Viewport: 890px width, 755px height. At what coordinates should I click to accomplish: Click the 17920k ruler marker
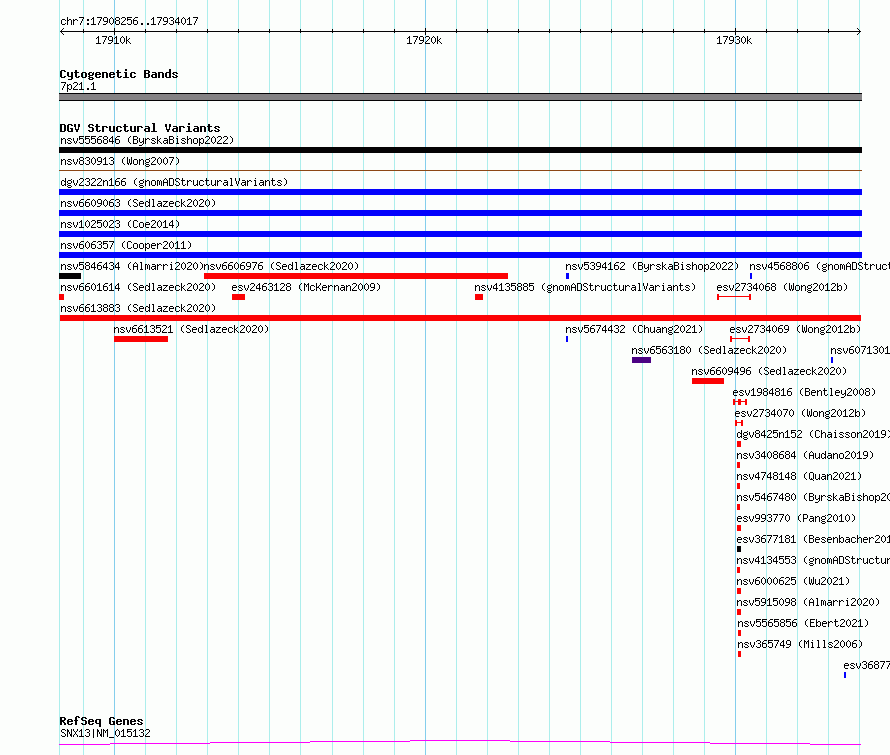[x=424, y=40]
